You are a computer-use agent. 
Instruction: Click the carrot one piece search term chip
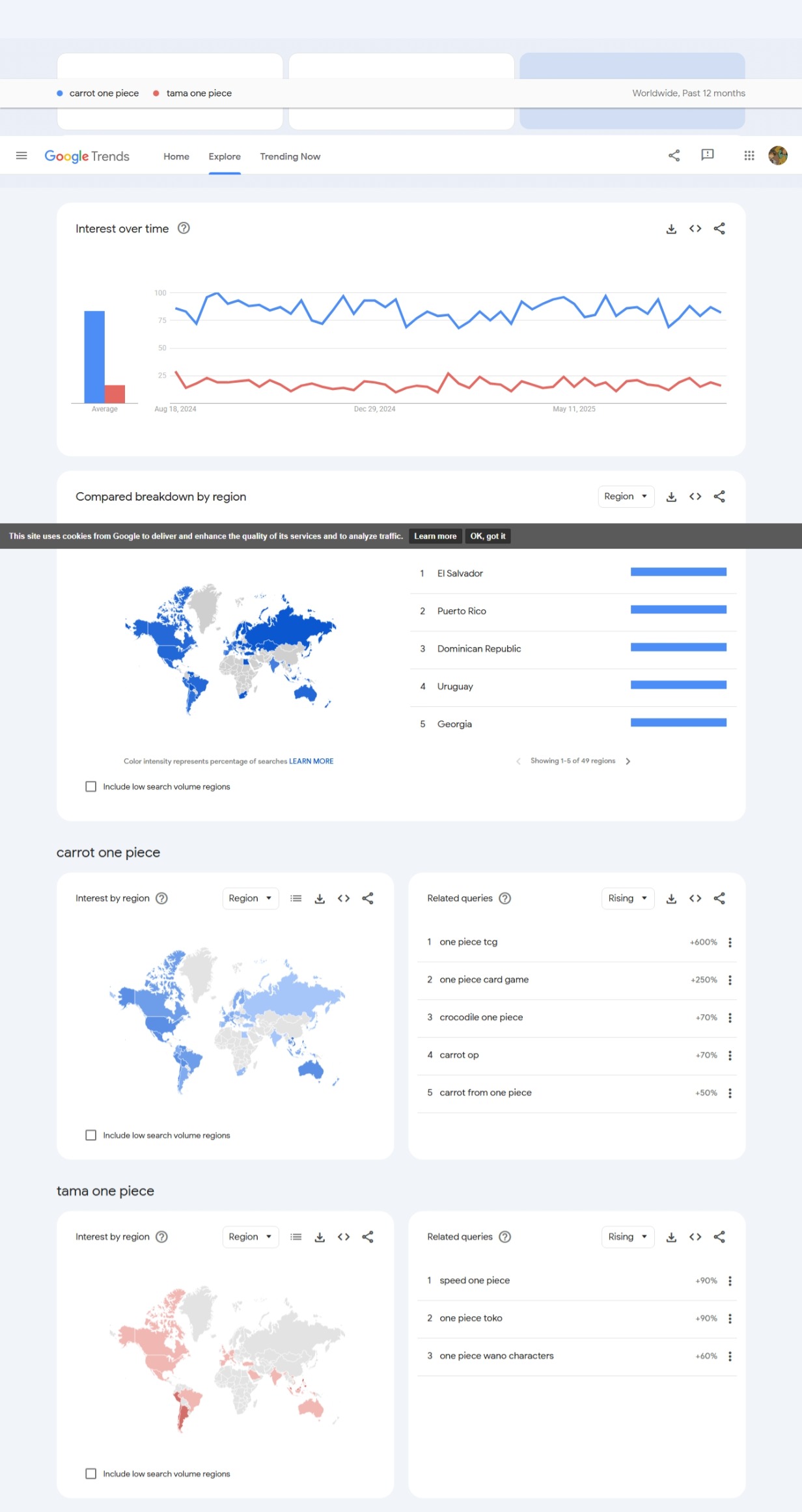98,93
